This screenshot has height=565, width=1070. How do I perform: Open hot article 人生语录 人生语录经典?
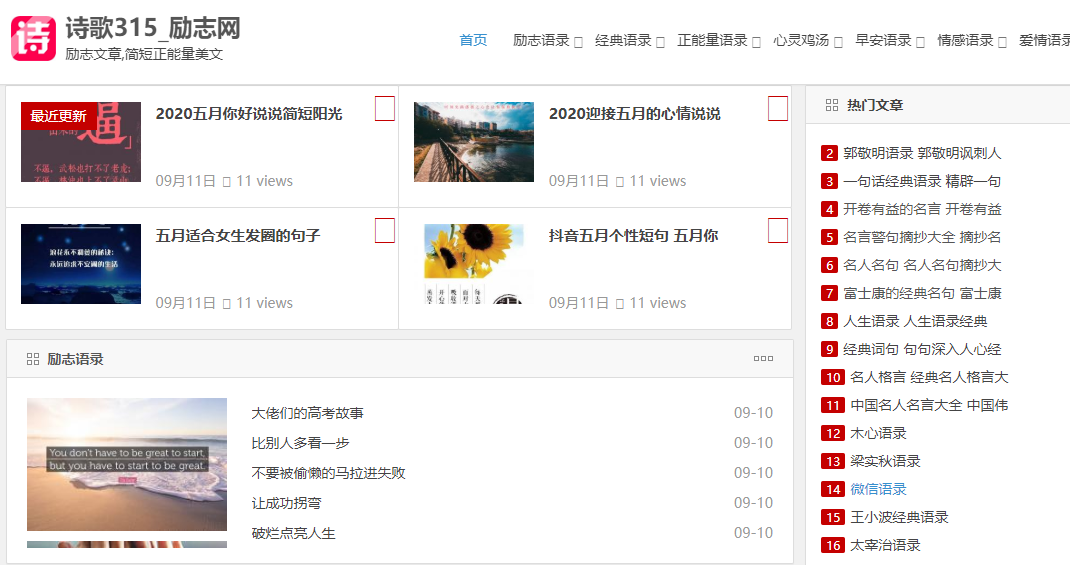915,321
